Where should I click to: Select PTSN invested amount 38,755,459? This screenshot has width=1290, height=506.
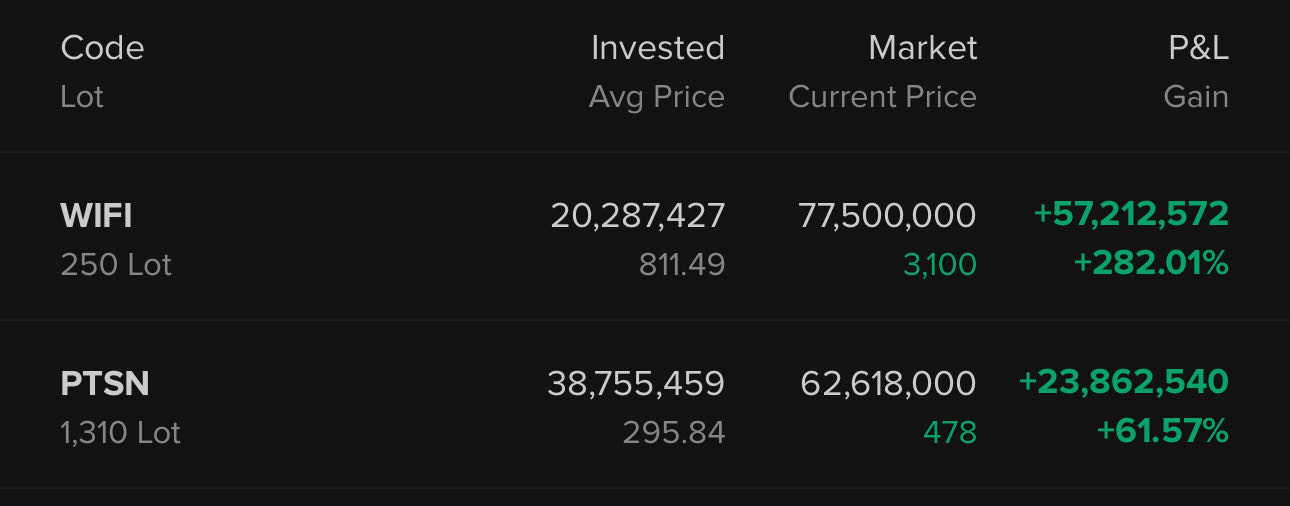click(635, 383)
